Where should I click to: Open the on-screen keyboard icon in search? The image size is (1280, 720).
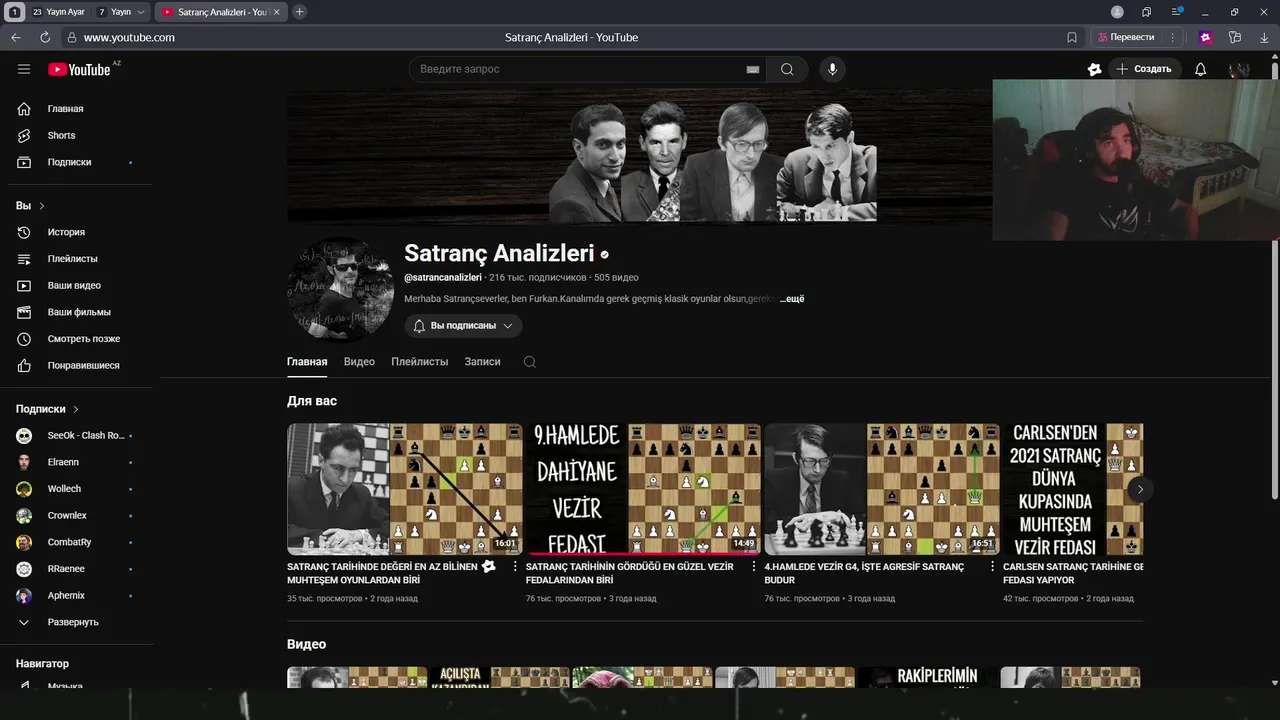point(753,70)
